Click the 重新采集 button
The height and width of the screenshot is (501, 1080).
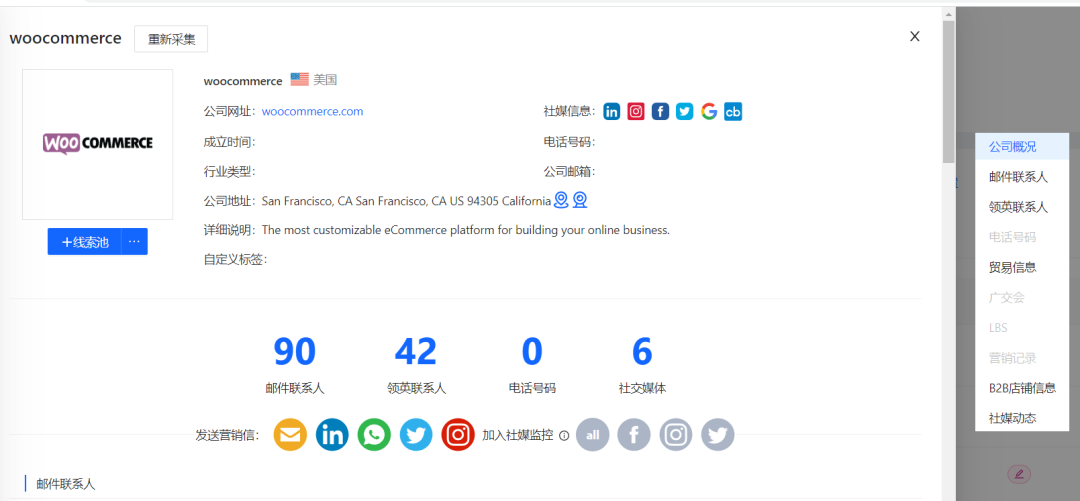(171, 39)
